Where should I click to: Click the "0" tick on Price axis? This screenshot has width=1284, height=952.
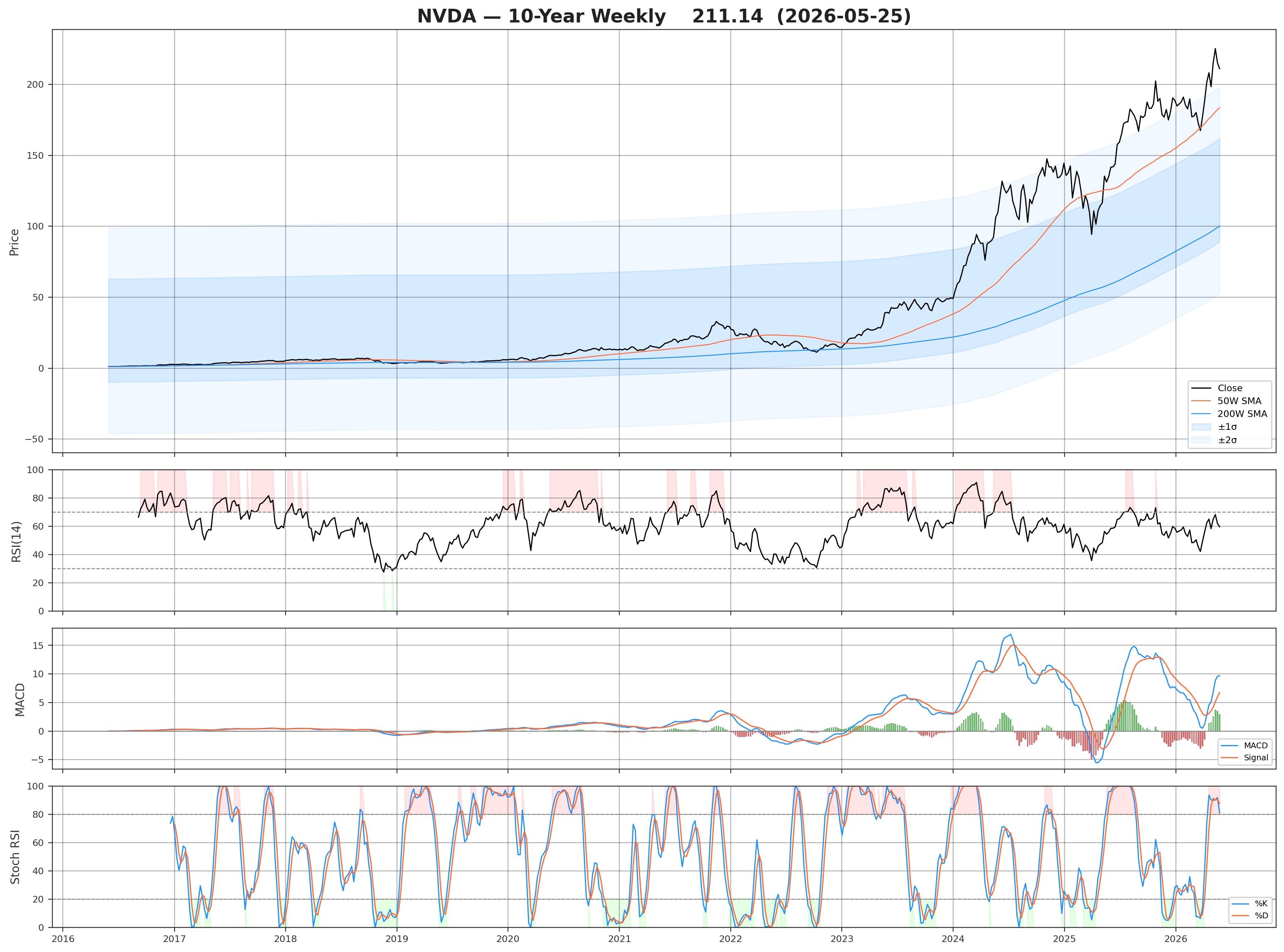41,368
